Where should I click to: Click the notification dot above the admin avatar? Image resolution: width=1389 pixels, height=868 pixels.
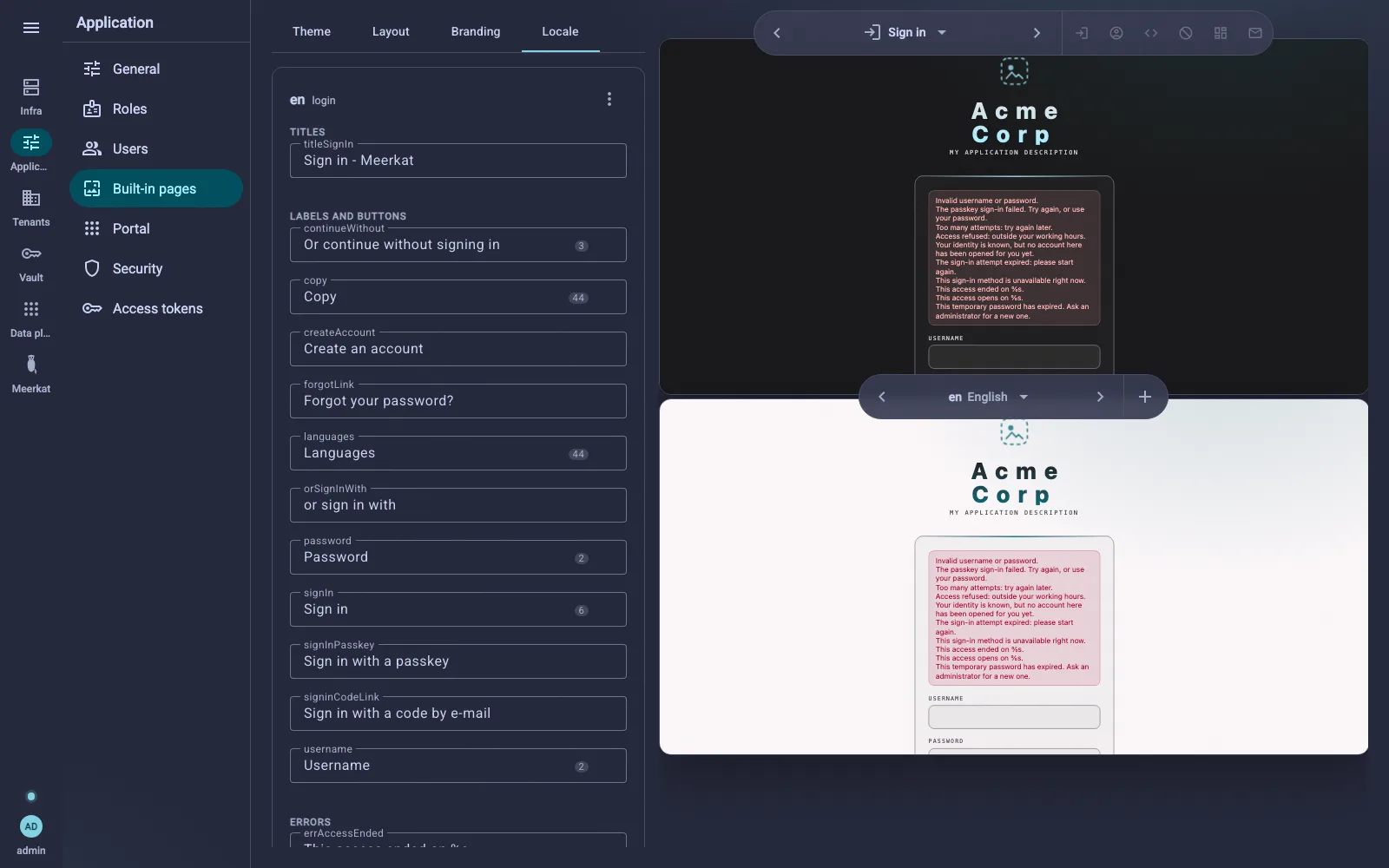[31, 796]
